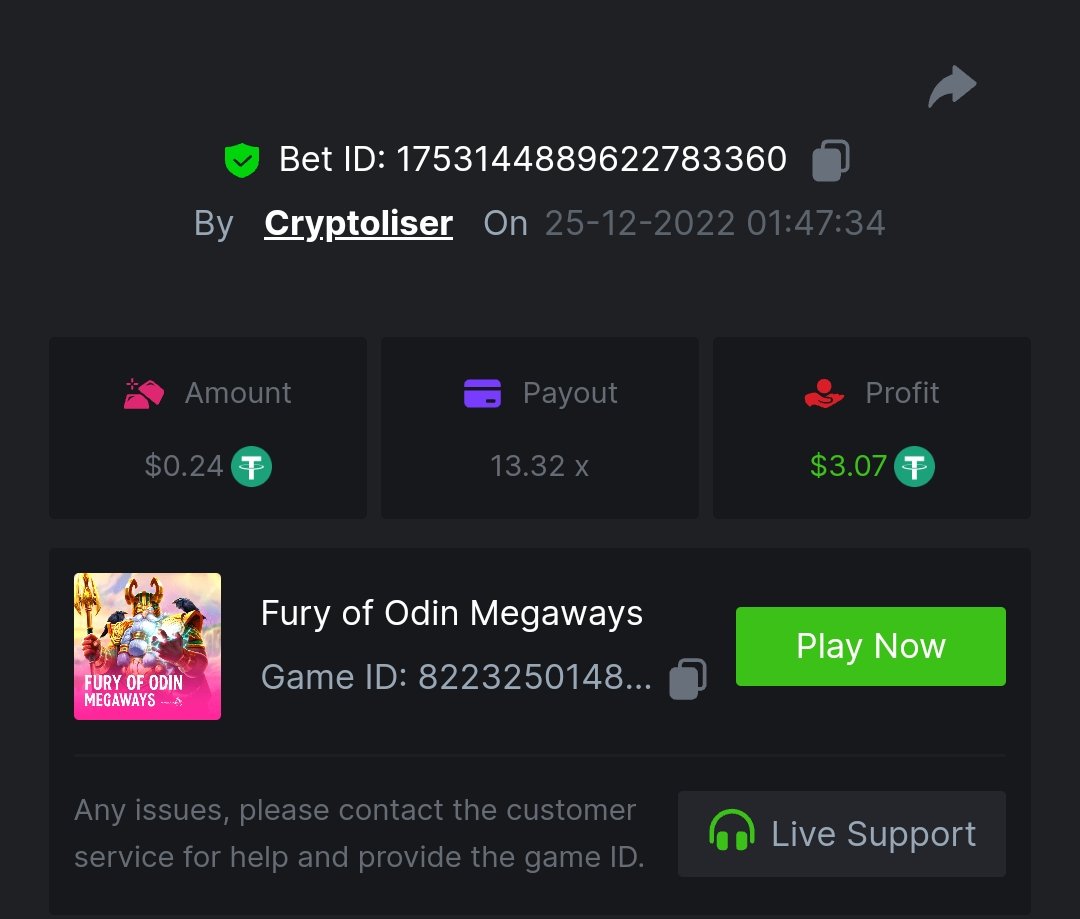Click the $3.07 profit value
The height and width of the screenshot is (919, 1080).
pyautogui.click(x=848, y=466)
